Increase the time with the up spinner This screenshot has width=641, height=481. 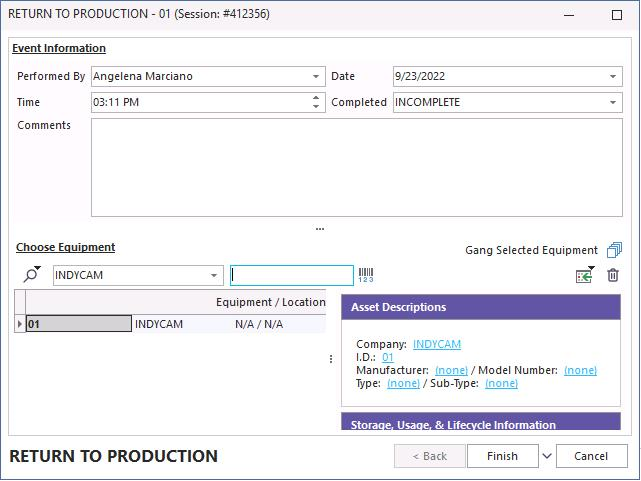317,98
